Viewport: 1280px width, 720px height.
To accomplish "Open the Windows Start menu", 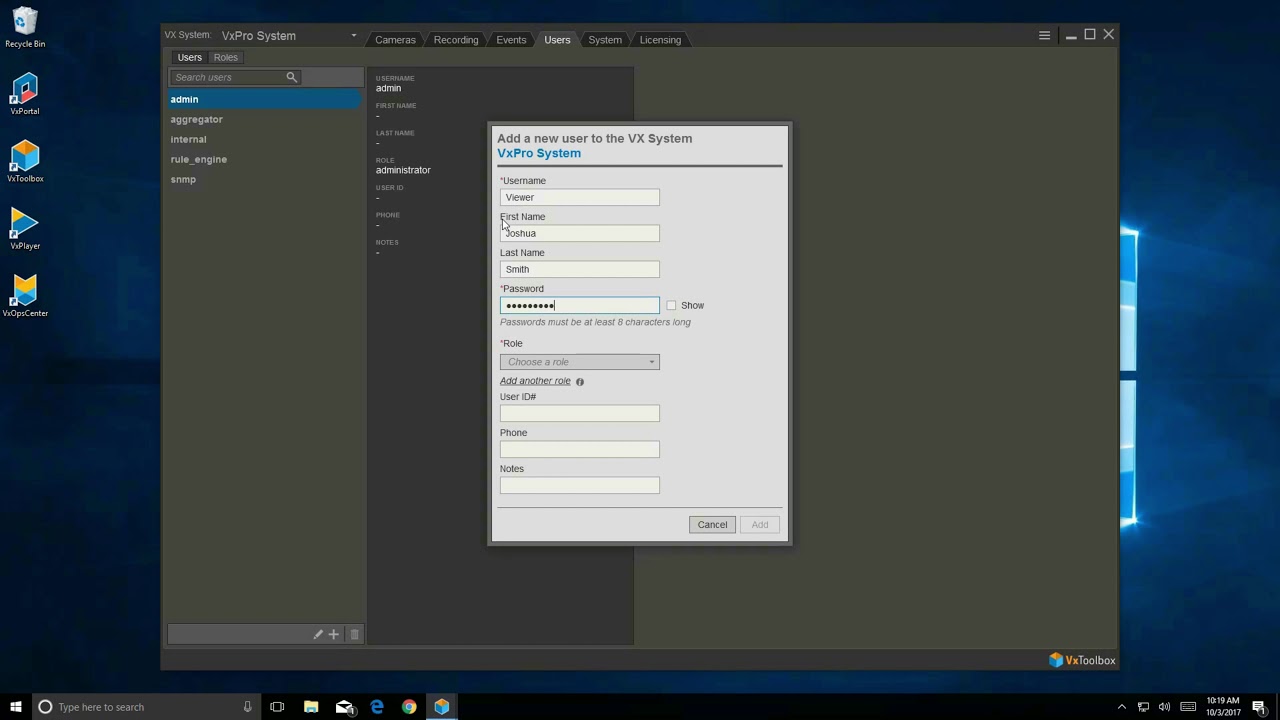I will coord(15,707).
